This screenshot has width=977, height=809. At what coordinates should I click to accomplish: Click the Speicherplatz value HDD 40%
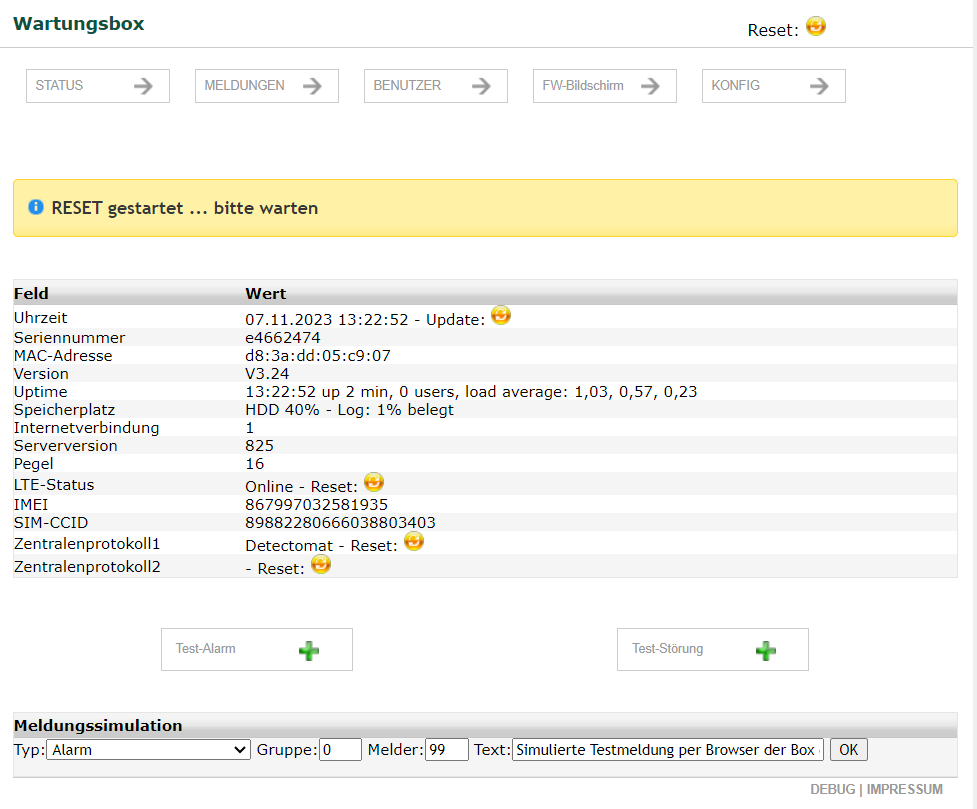click(282, 410)
